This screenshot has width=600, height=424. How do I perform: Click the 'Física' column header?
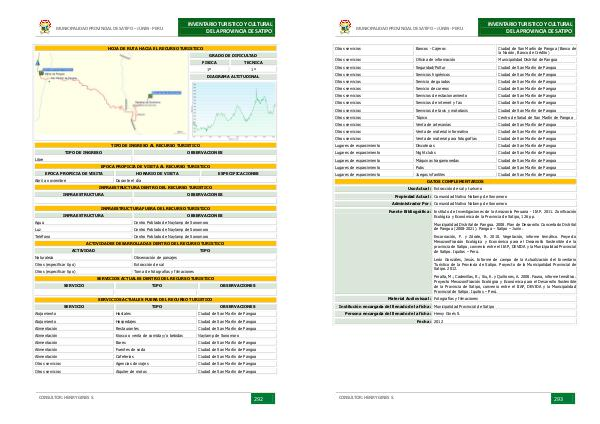click(209, 62)
